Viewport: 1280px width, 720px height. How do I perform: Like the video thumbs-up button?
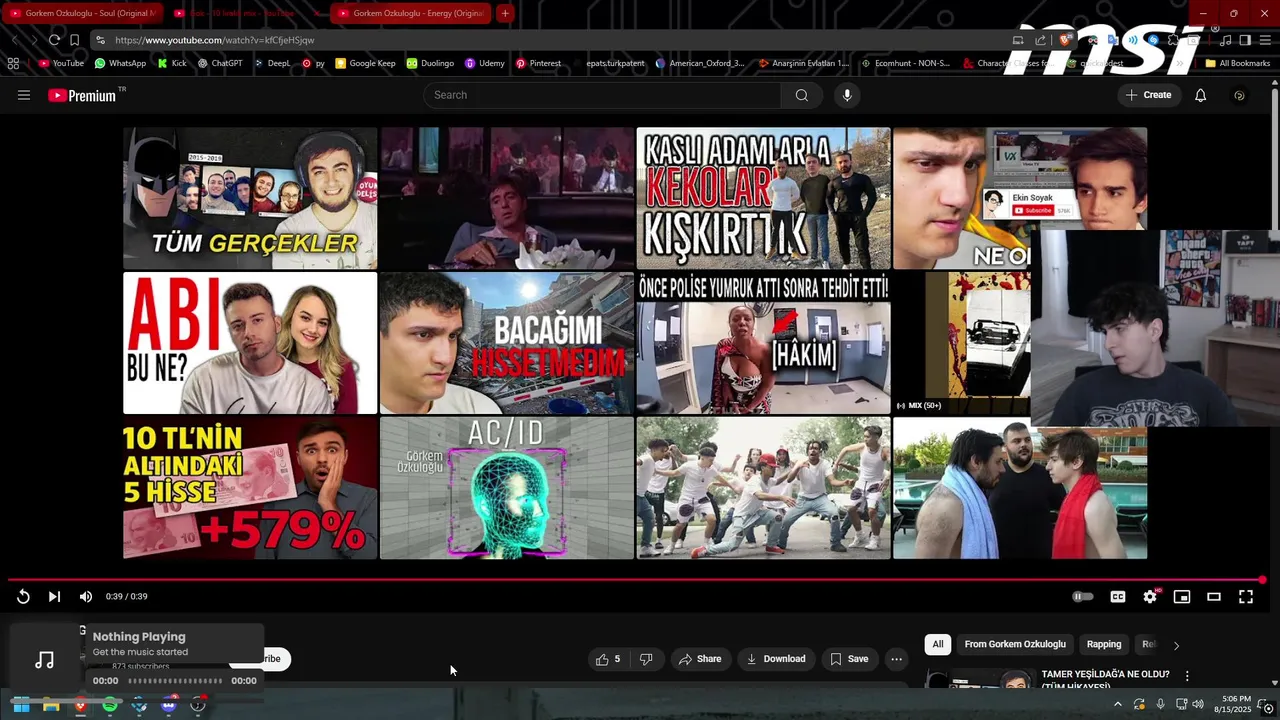(608, 659)
